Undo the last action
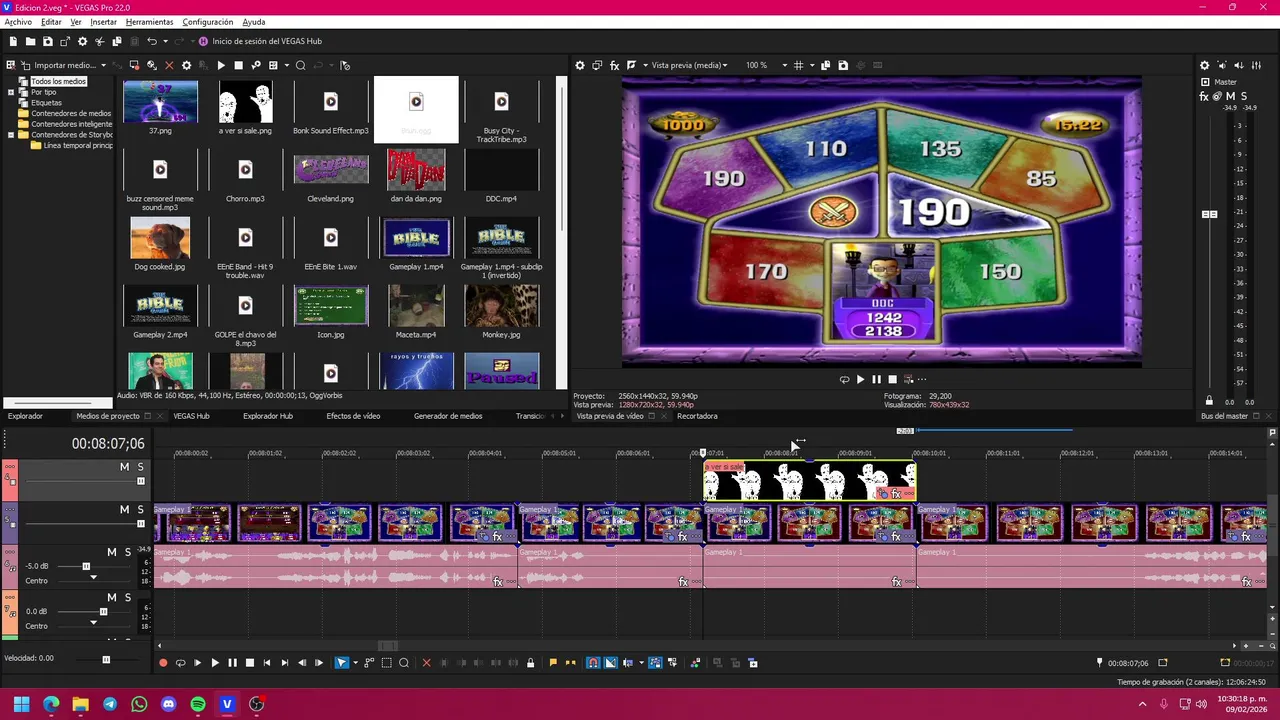 152,41
